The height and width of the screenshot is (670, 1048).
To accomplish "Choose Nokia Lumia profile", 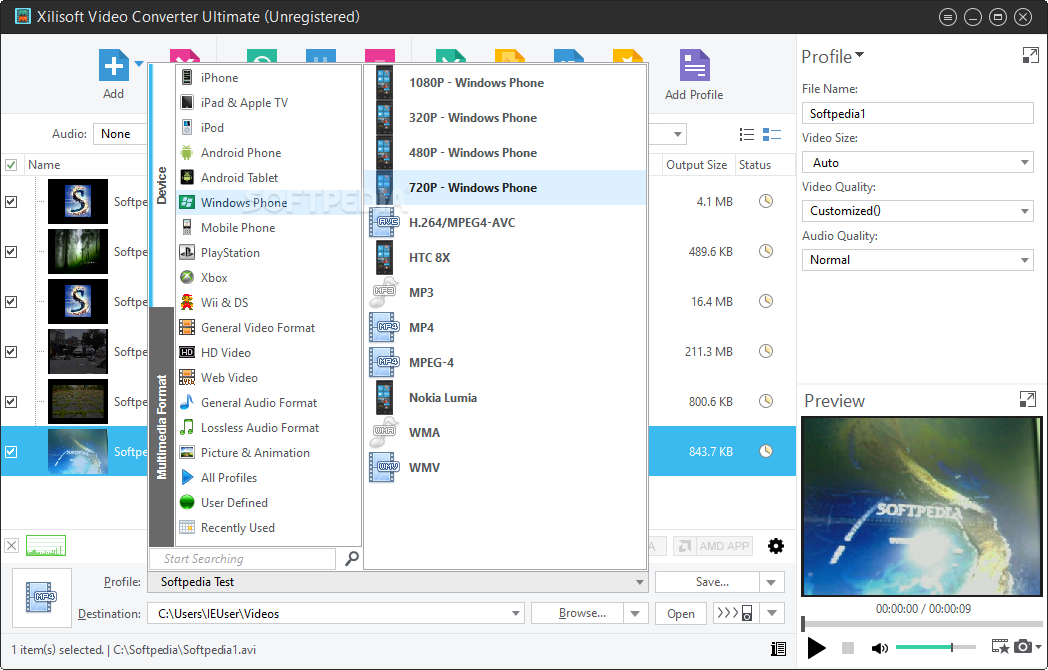I will [x=505, y=398].
